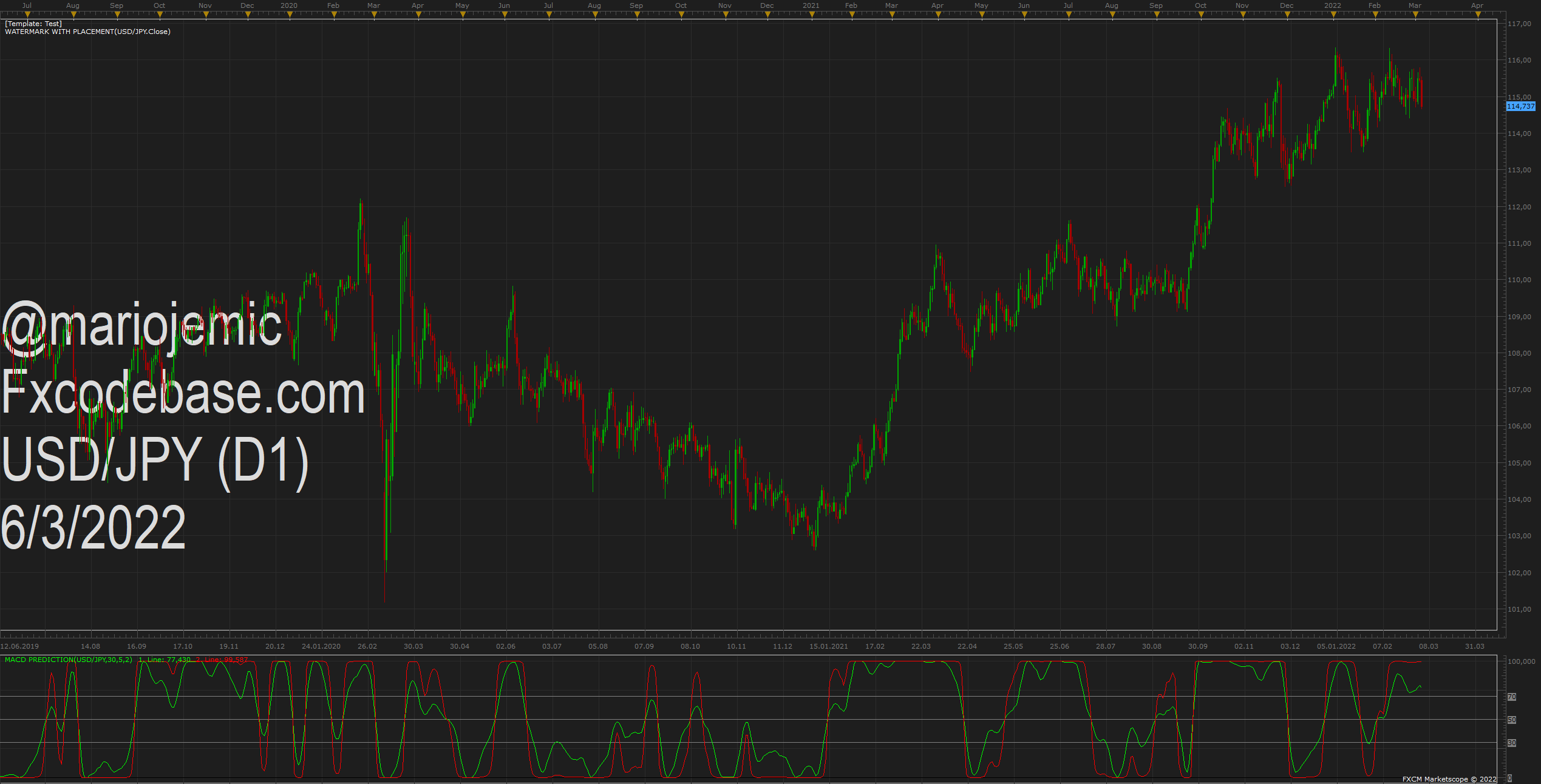1541x784 pixels.
Task: Click the 2020 year marker on top timeline
Action: (289, 5)
